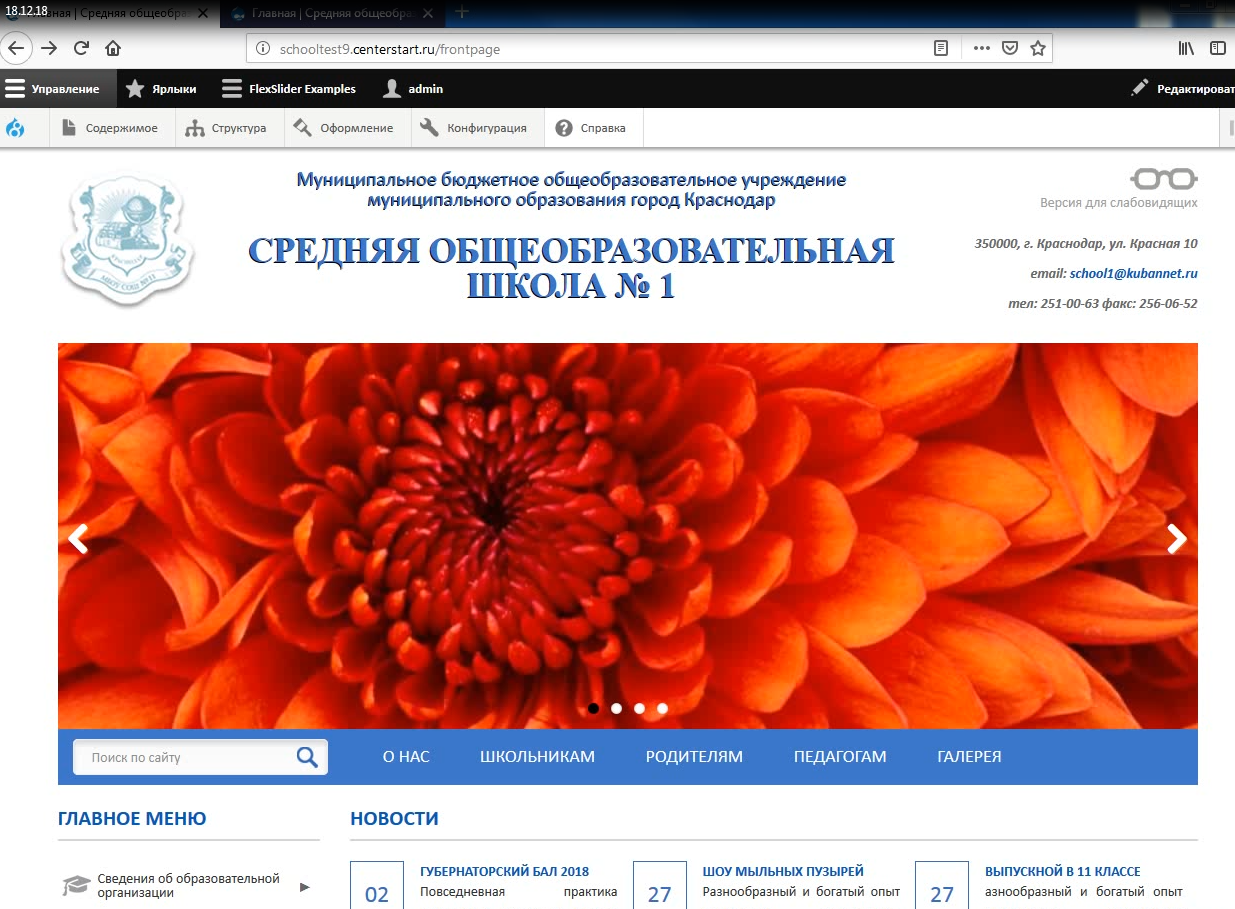
Task: Open a new browser tab with plus
Action: [461, 11]
